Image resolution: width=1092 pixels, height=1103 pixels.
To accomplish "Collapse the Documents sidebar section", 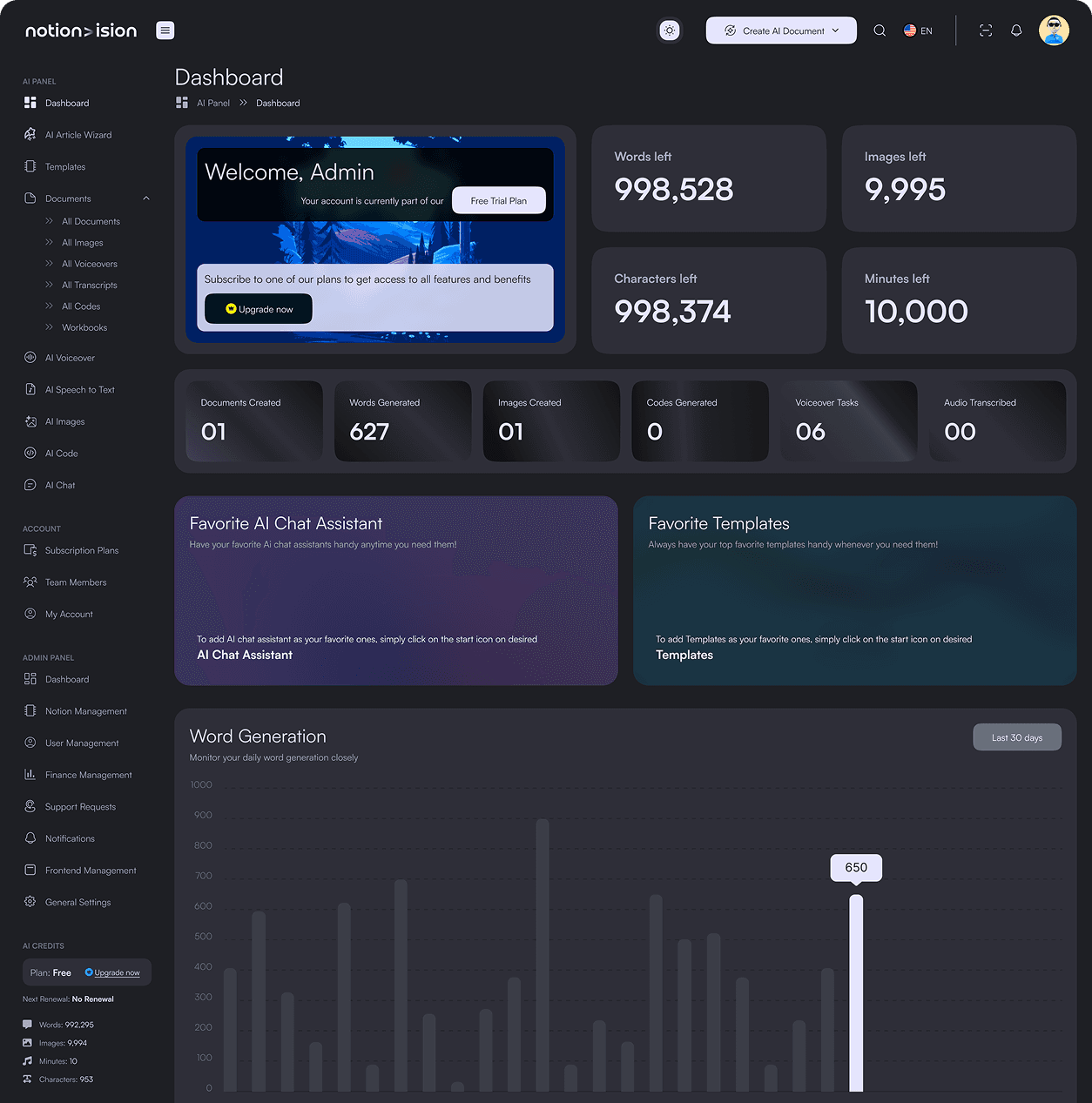I will pos(146,198).
